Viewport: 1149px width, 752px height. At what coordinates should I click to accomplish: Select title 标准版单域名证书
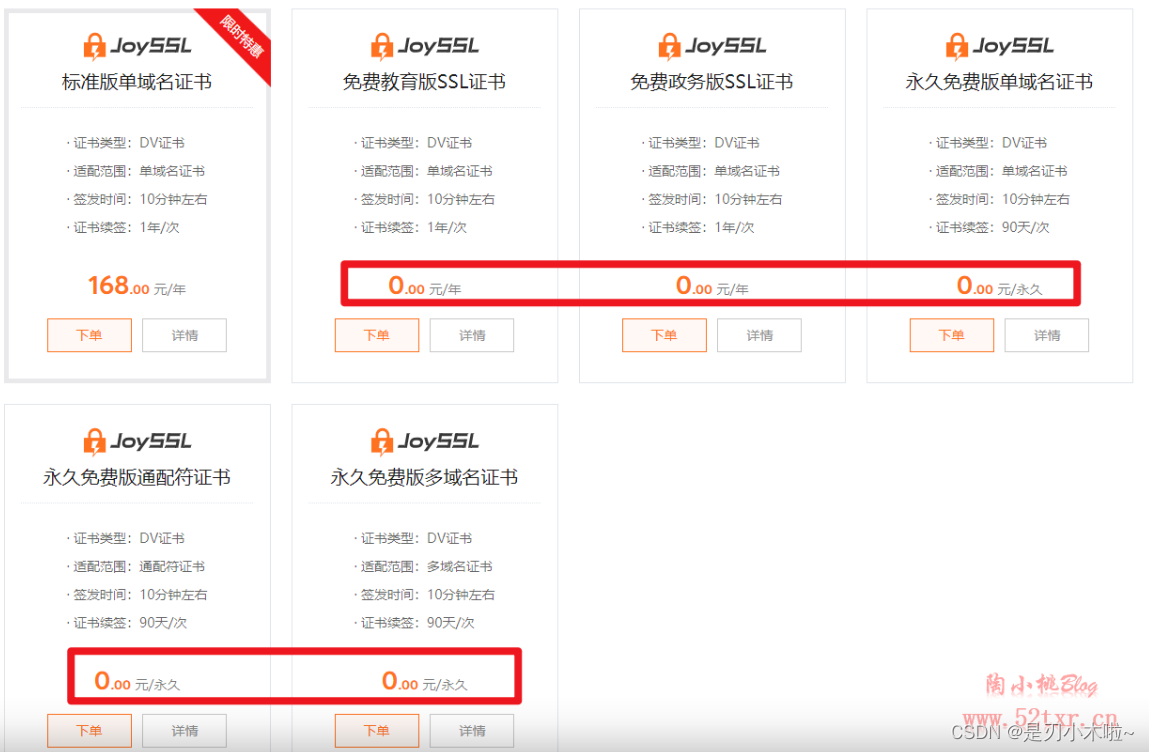137,81
